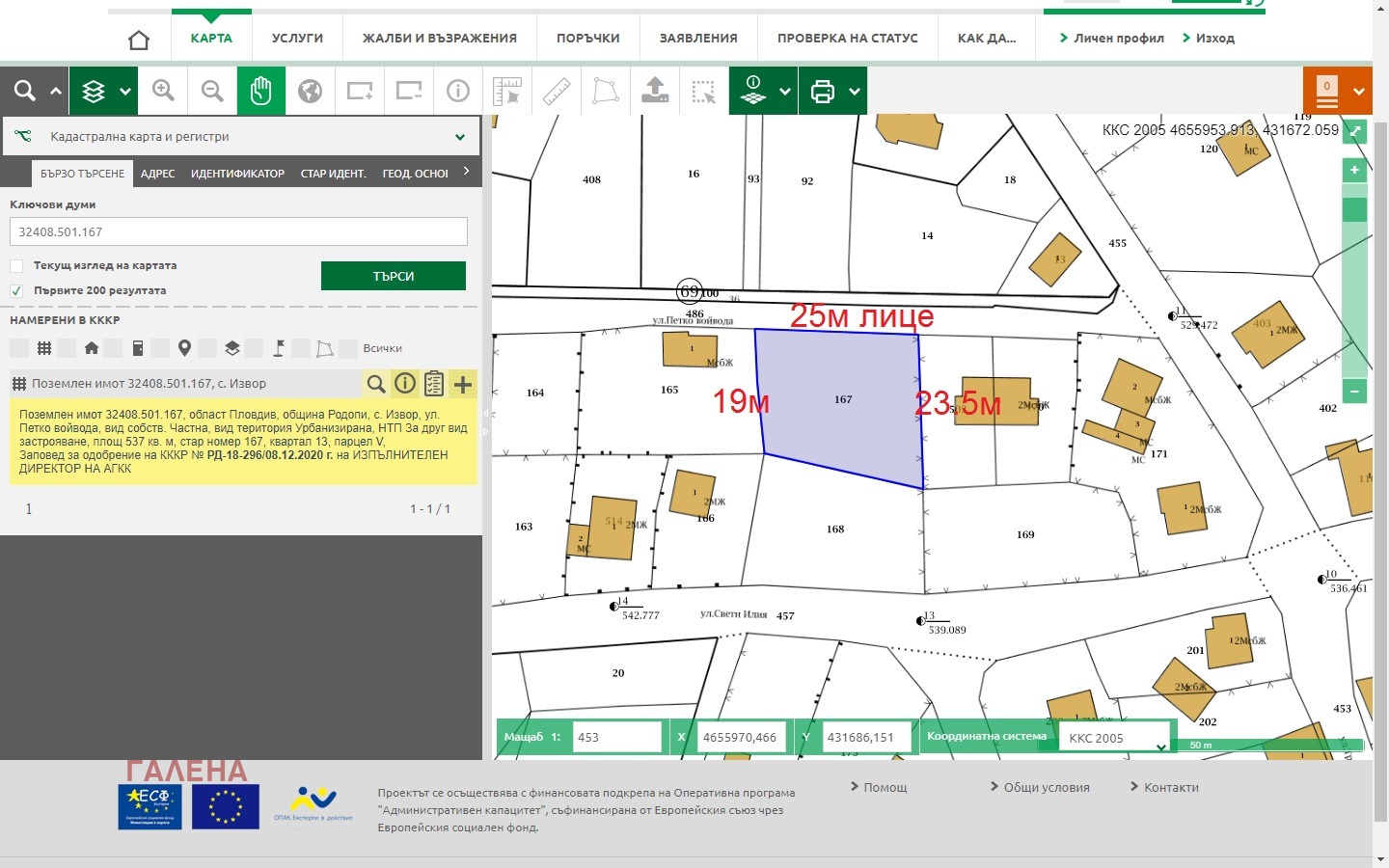Screen dimensions: 1389x868
Task: Toggle 'Първите 200 резултата' checkbox
Action: tap(16, 291)
